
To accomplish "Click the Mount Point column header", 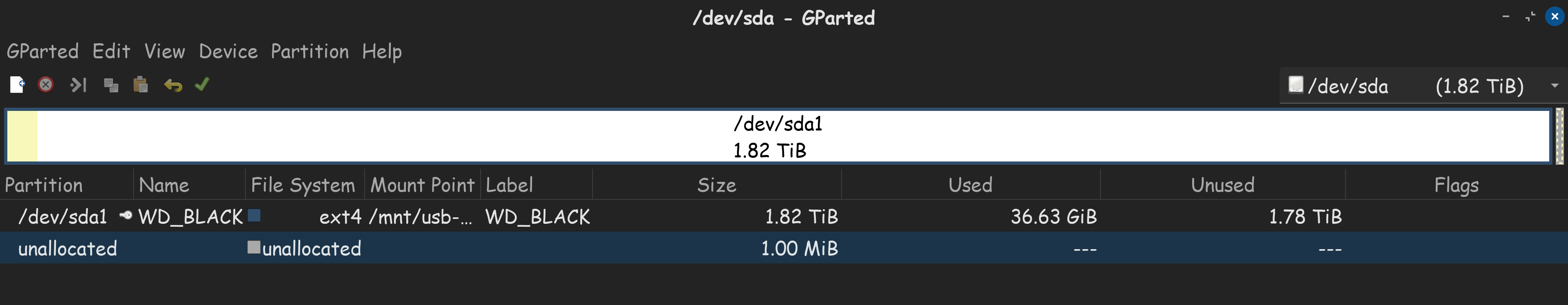I will click(423, 185).
